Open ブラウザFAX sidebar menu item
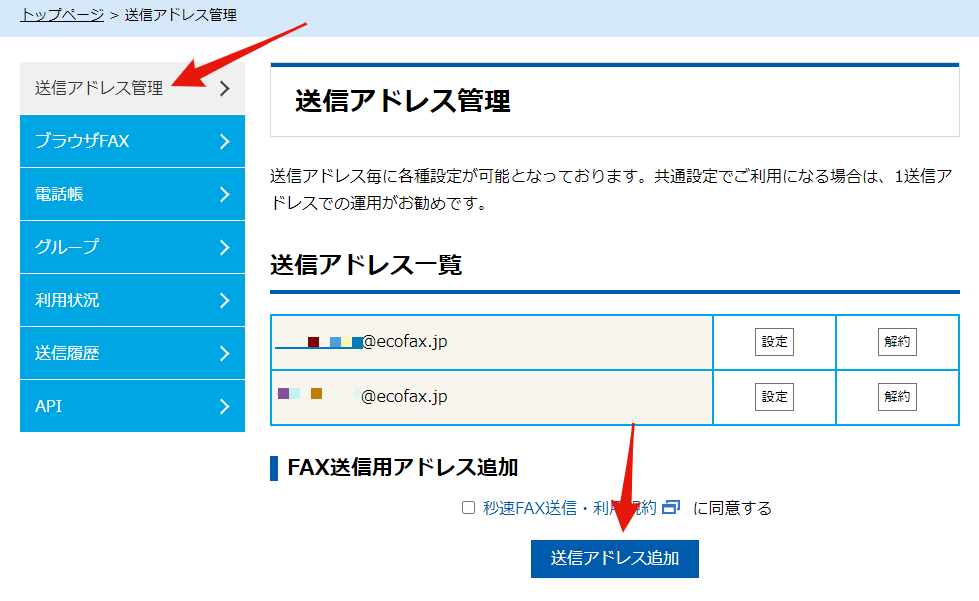Screen dimensions: 979x601 point(132,141)
